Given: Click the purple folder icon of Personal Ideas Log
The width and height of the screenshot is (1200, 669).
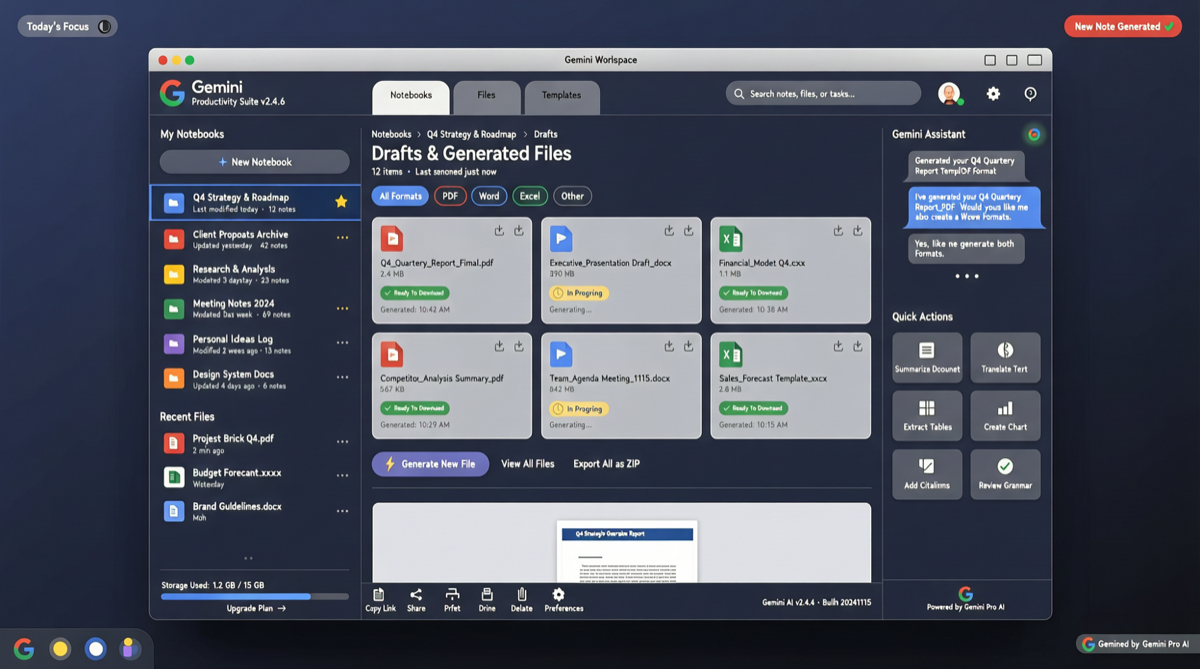Looking at the screenshot, I should (x=174, y=344).
